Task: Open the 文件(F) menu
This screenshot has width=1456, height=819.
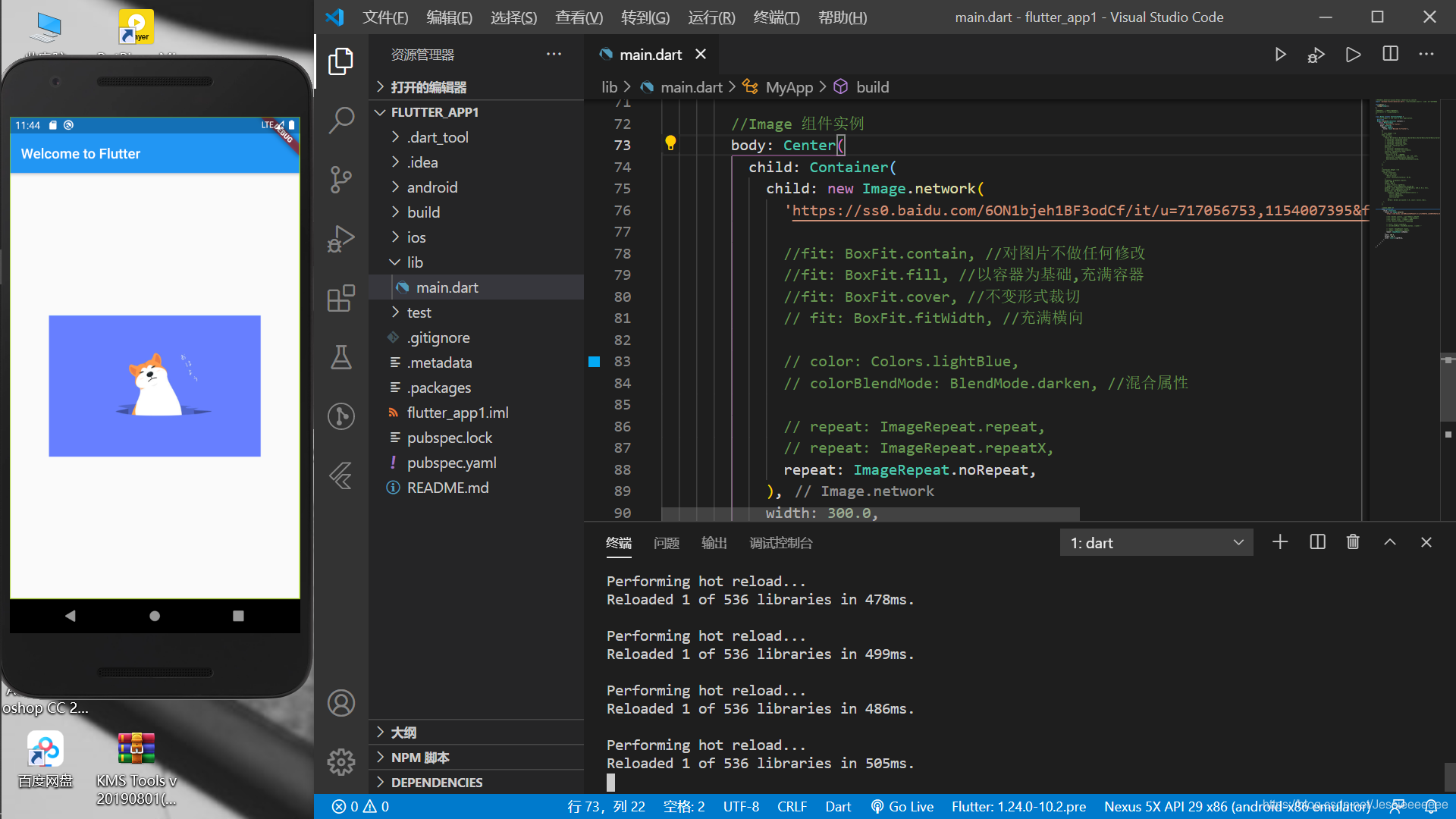Action: 385,17
